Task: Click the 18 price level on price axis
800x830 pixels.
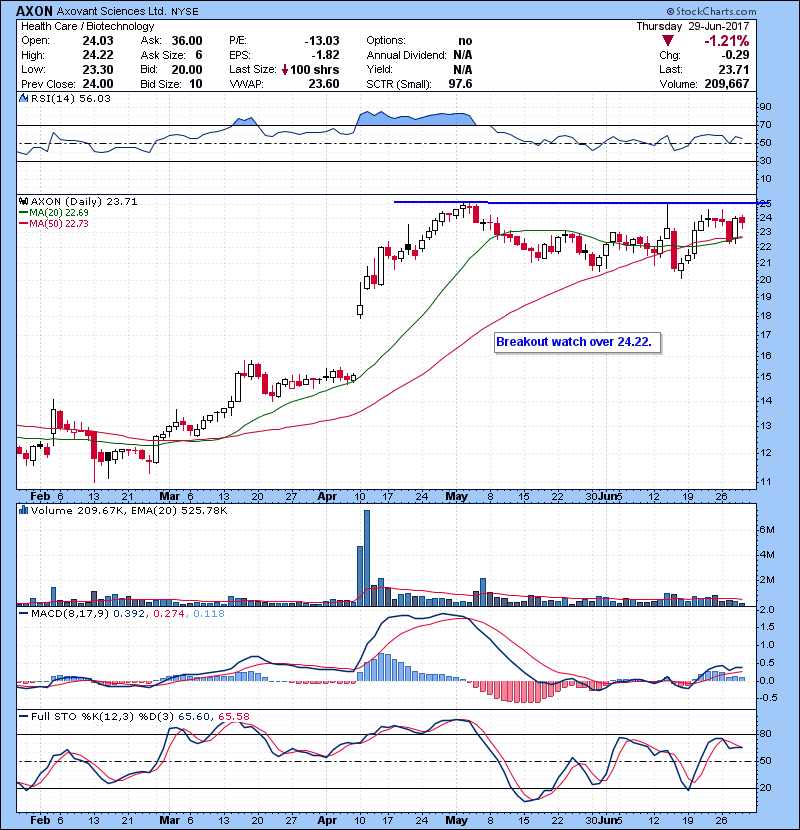Action: click(x=765, y=315)
